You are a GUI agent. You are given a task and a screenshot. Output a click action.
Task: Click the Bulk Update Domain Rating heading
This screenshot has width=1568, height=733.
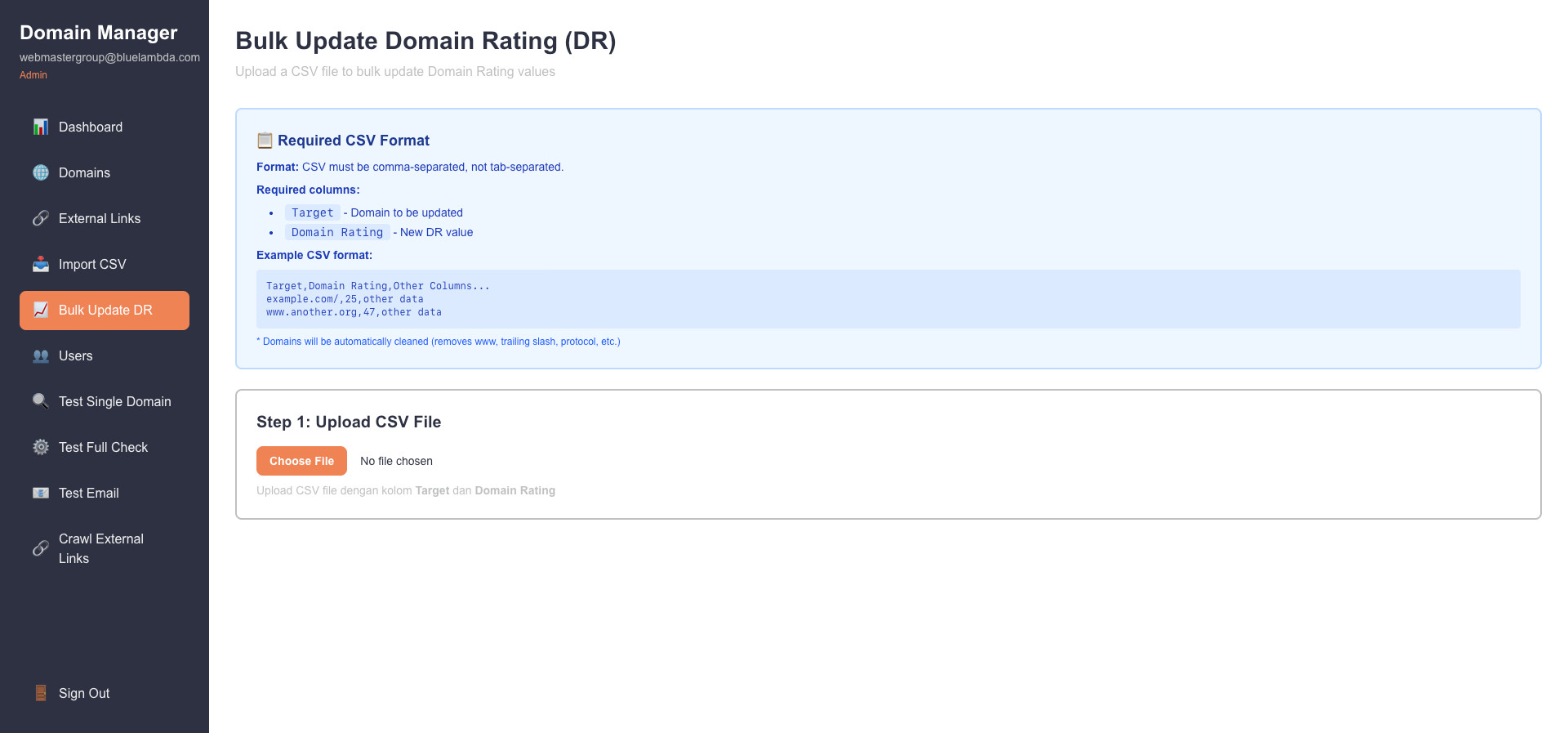coord(425,41)
